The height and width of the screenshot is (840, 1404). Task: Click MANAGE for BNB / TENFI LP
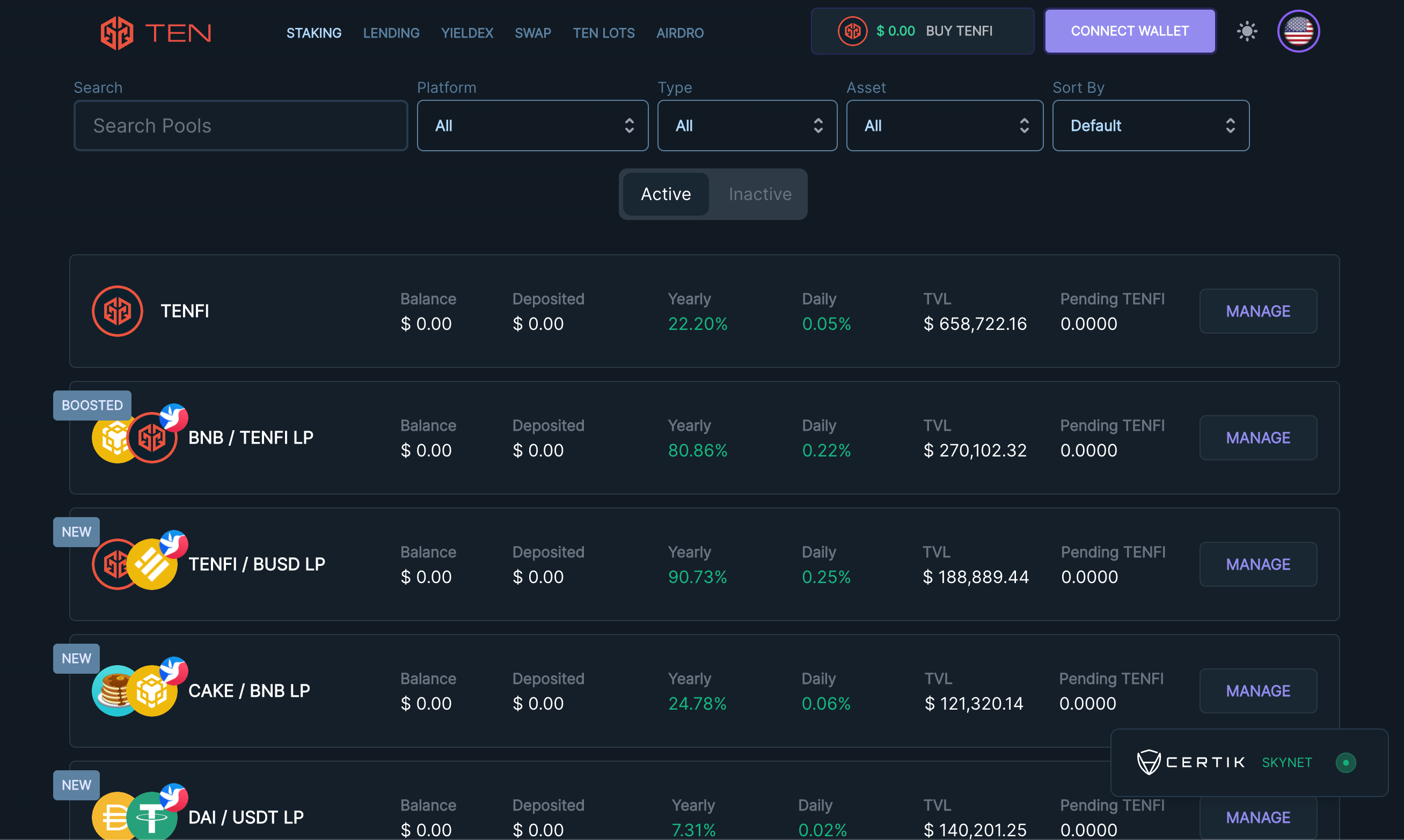(1258, 438)
